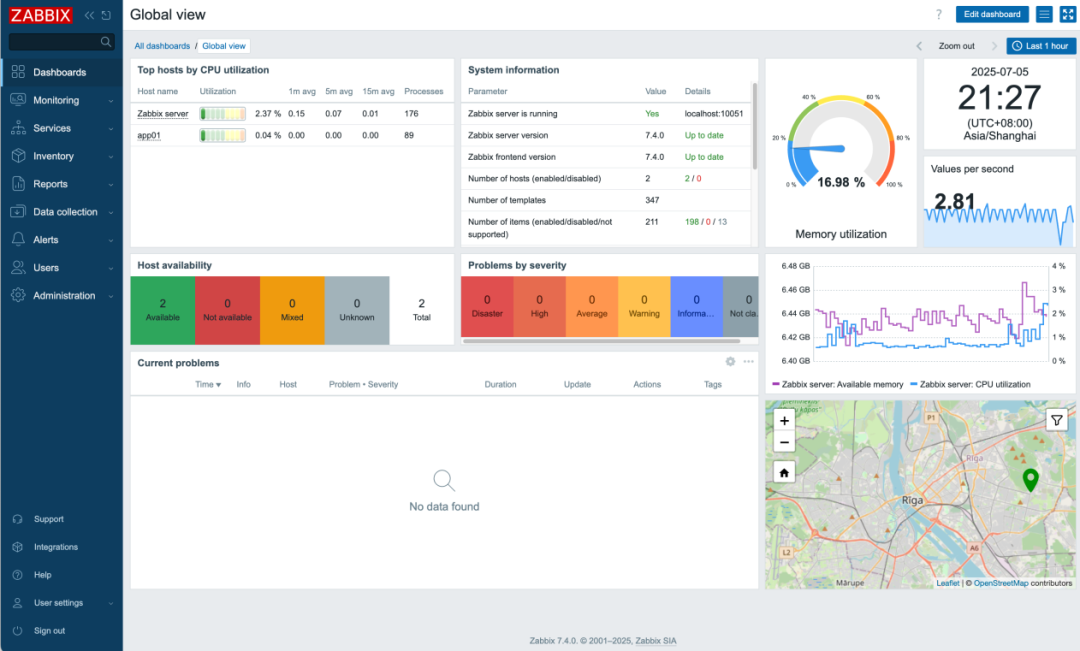Open the map filter funnel icon

coord(1057,420)
